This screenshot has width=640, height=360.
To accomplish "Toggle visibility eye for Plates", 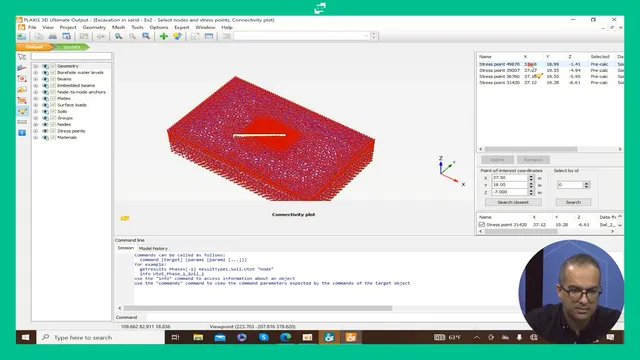I will [x=45, y=98].
